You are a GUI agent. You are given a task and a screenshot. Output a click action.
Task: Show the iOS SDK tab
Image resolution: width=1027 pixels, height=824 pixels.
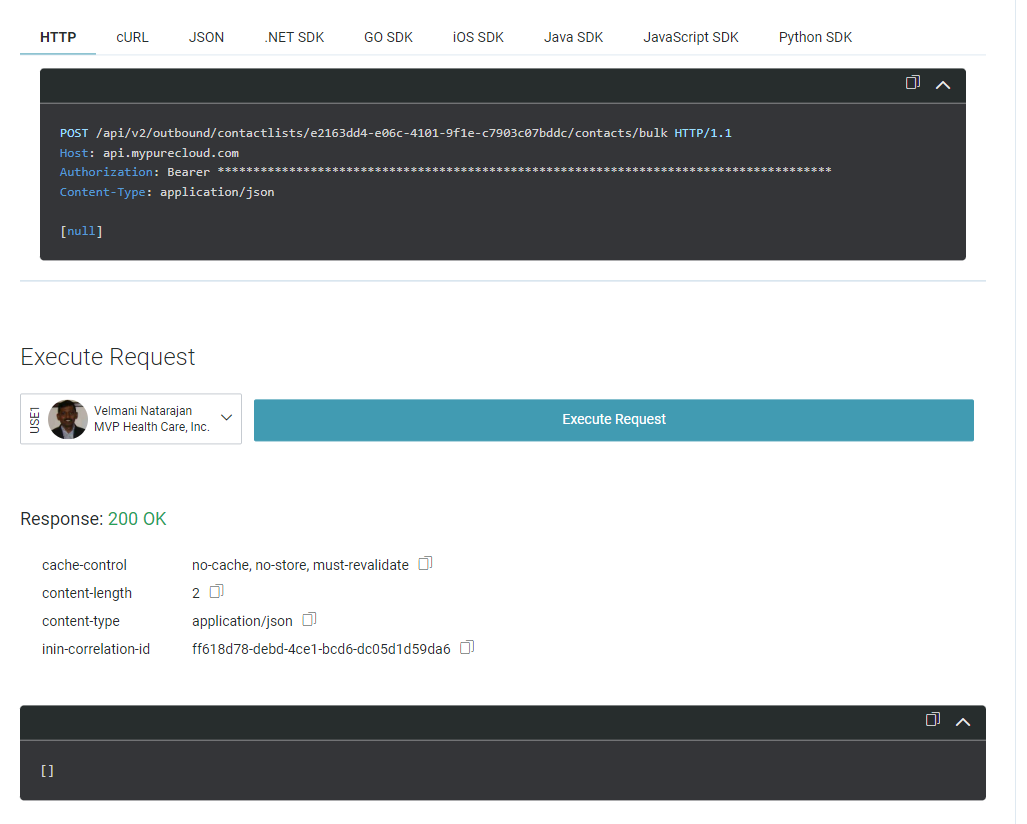pyautogui.click(x=478, y=37)
